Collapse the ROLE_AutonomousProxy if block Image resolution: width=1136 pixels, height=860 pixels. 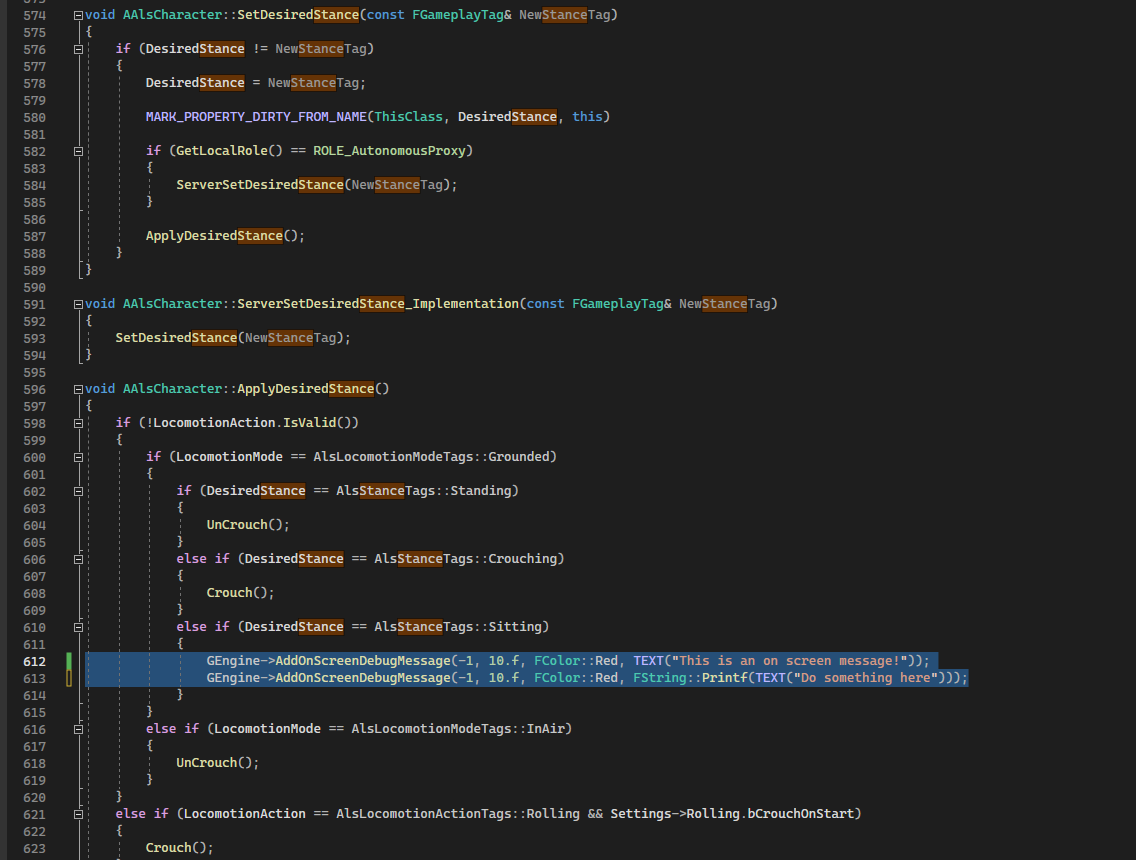click(77, 150)
